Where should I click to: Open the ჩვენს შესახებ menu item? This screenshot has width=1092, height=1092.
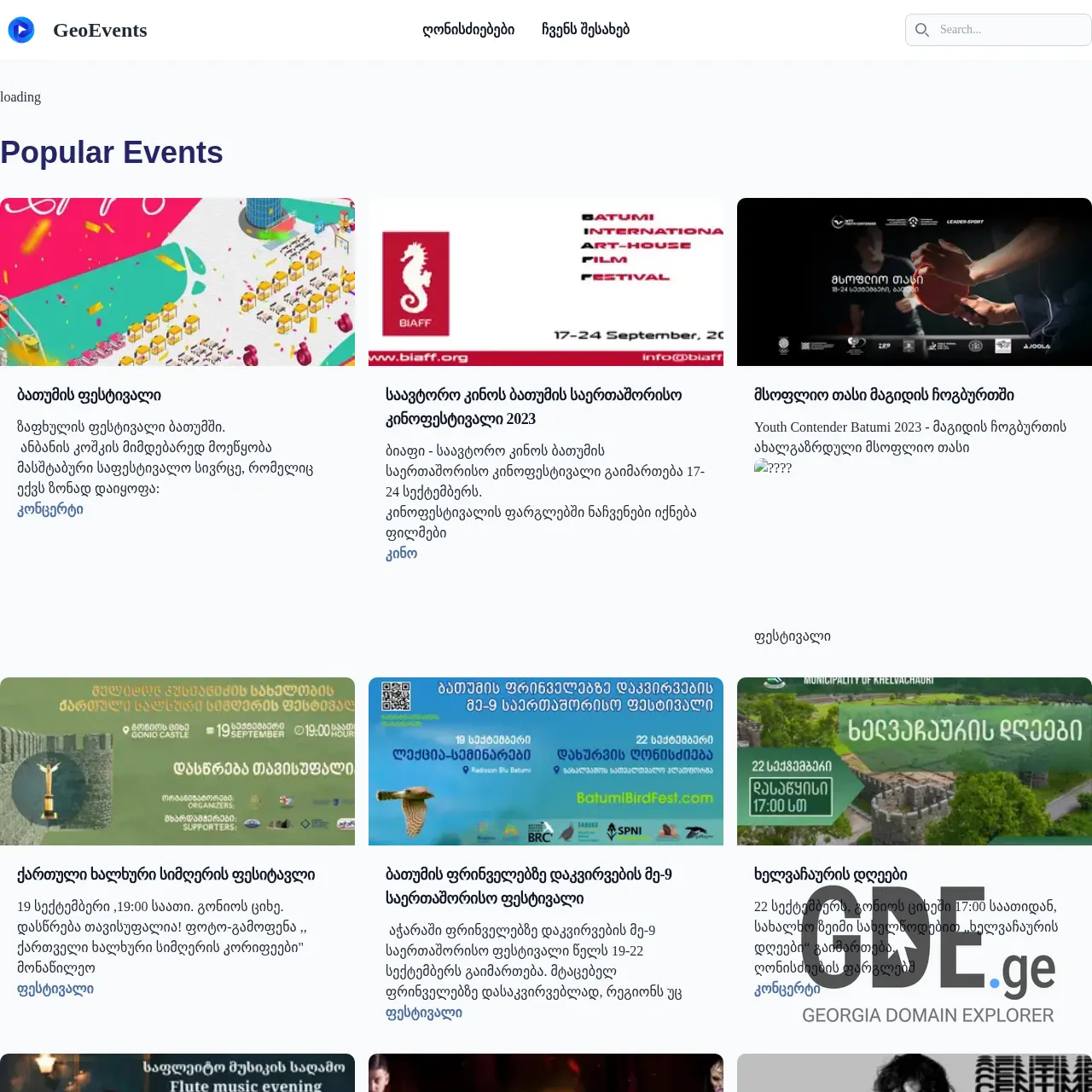click(585, 30)
